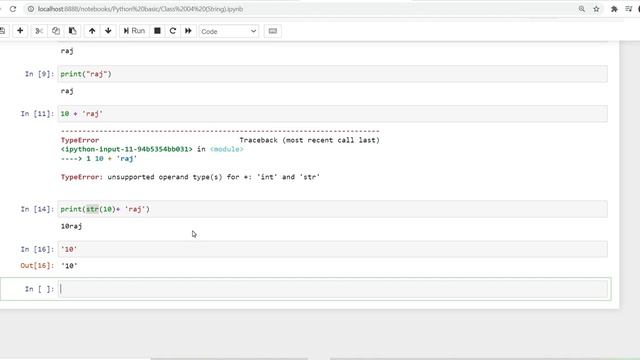Move selected cell down arrow
The image size is (640, 360).
[108, 31]
